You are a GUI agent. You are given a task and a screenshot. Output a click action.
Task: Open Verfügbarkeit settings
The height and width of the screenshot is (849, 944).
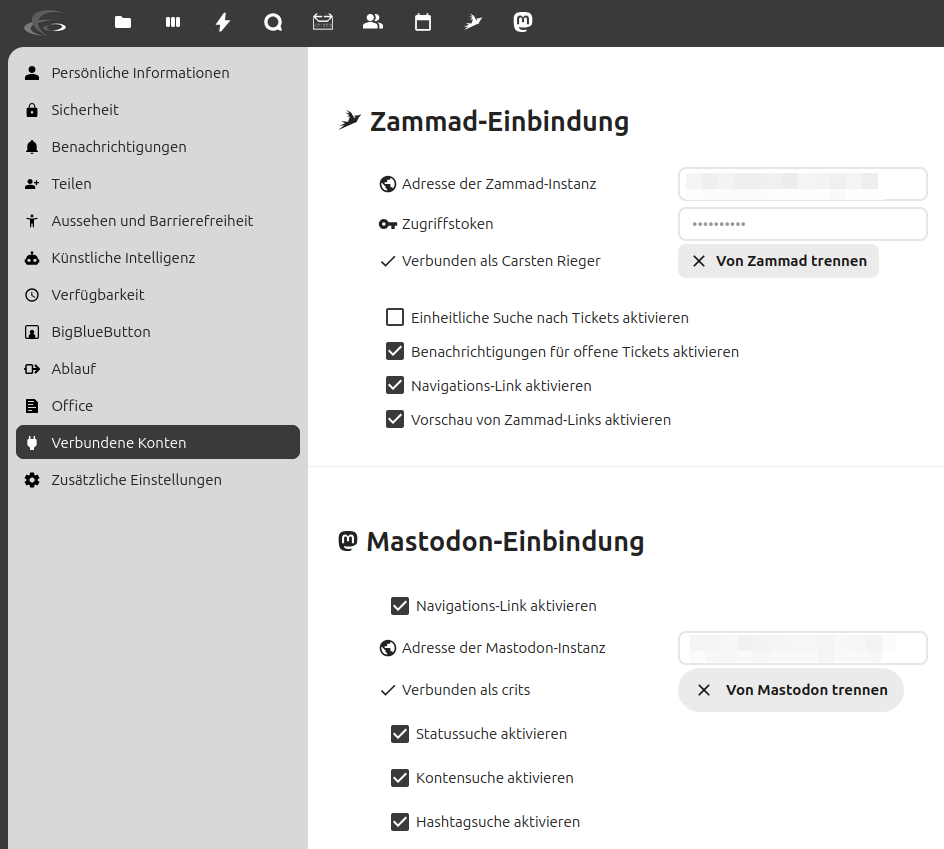pos(158,295)
